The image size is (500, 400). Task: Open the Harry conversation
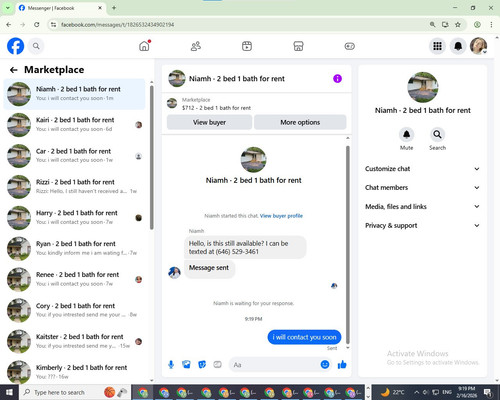[75, 218]
